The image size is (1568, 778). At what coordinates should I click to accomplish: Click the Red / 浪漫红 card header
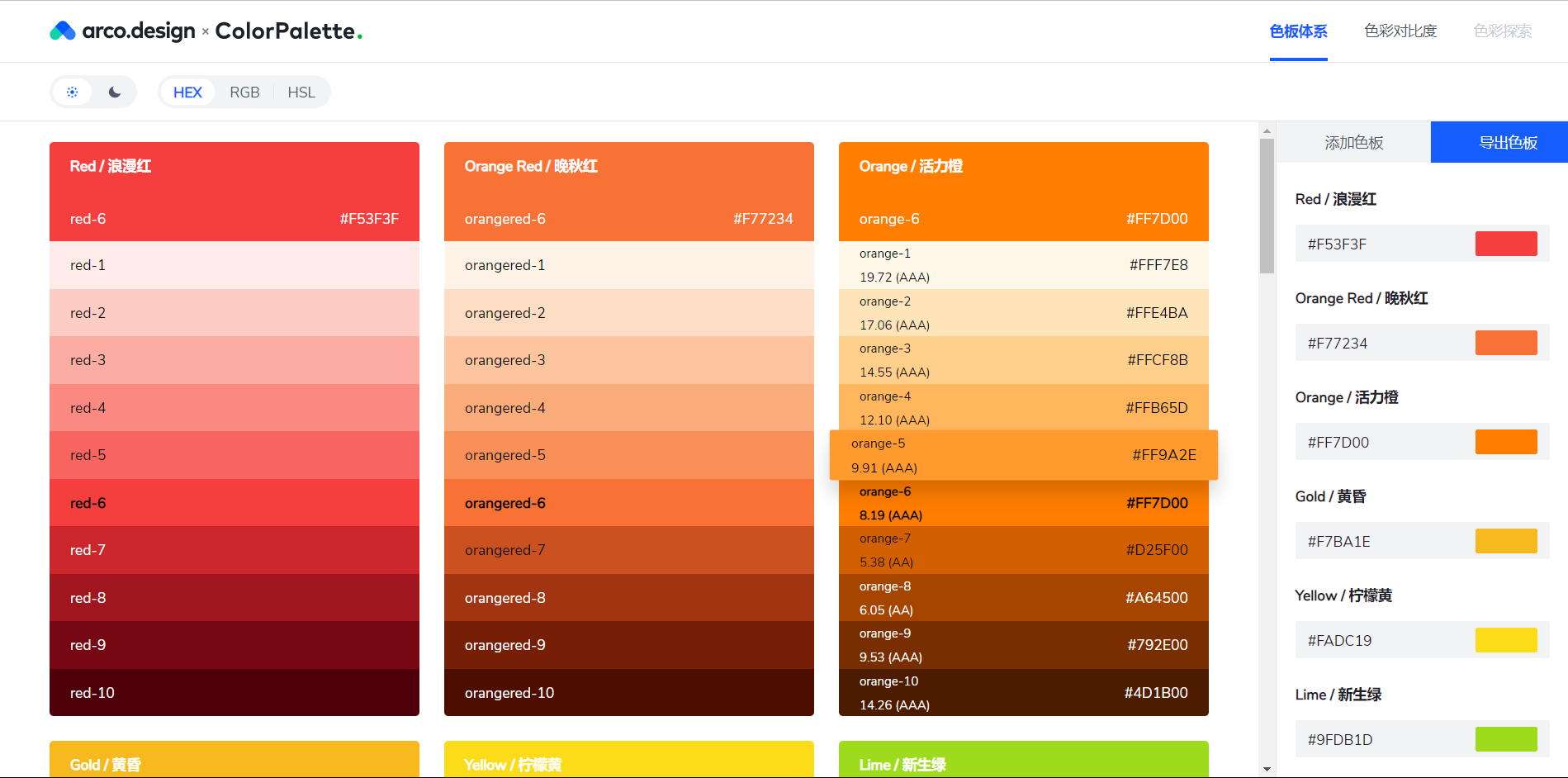(x=234, y=192)
